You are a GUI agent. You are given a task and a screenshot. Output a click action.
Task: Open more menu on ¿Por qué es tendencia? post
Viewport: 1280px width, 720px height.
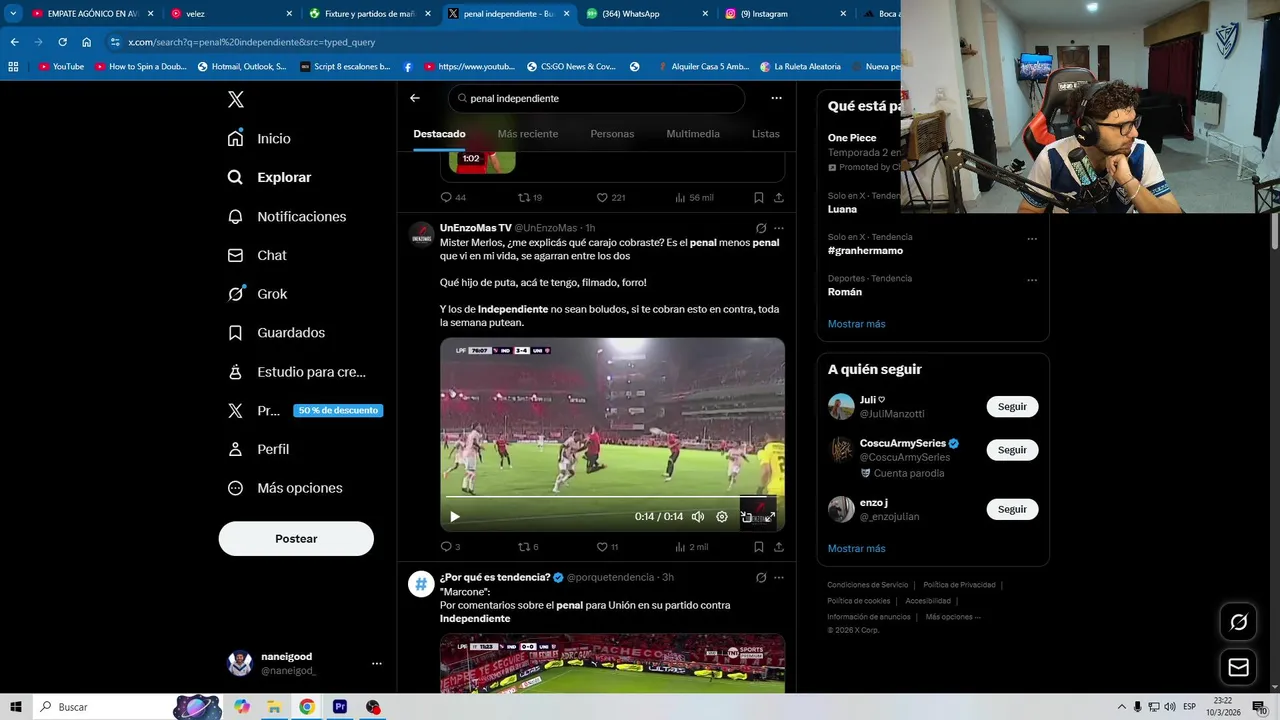tap(779, 577)
